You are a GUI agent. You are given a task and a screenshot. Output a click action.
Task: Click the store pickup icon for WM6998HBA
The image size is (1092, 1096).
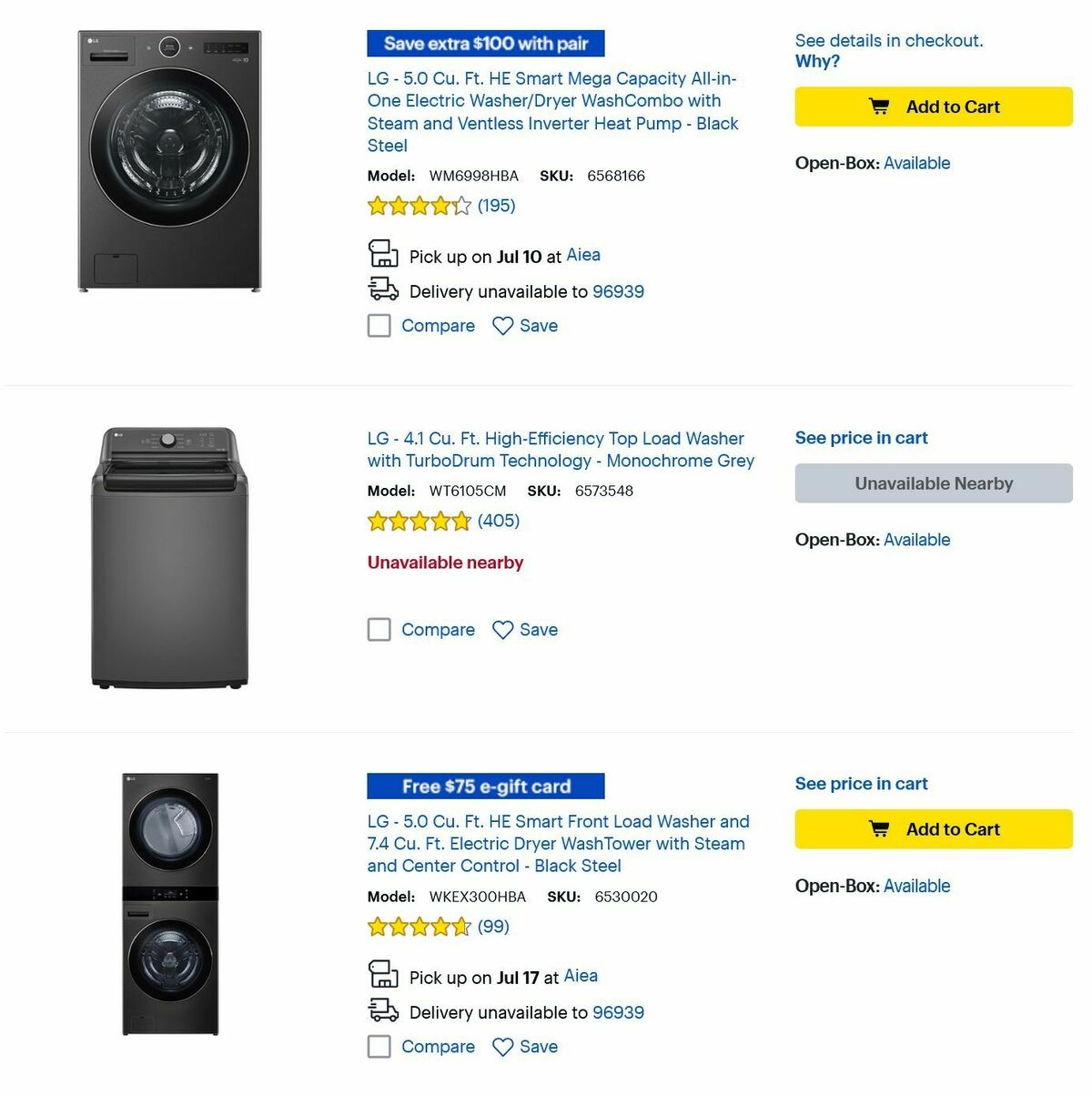pyautogui.click(x=383, y=255)
